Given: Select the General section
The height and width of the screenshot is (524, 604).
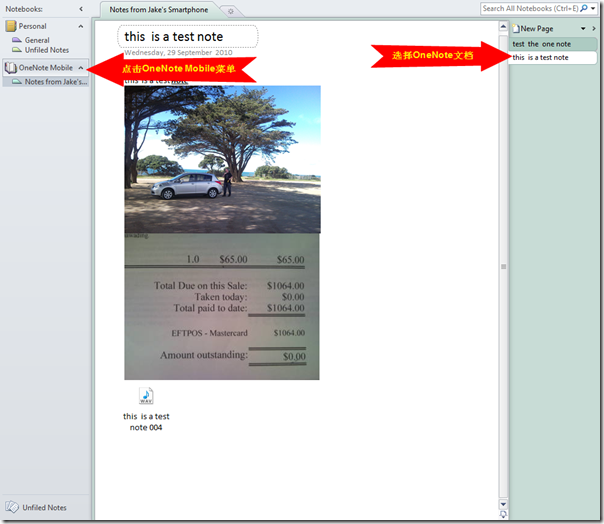Looking at the screenshot, I should 37,40.
